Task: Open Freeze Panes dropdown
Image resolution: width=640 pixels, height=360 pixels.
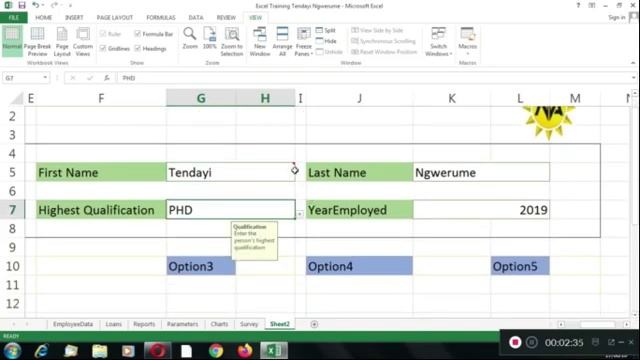Action: point(303,42)
